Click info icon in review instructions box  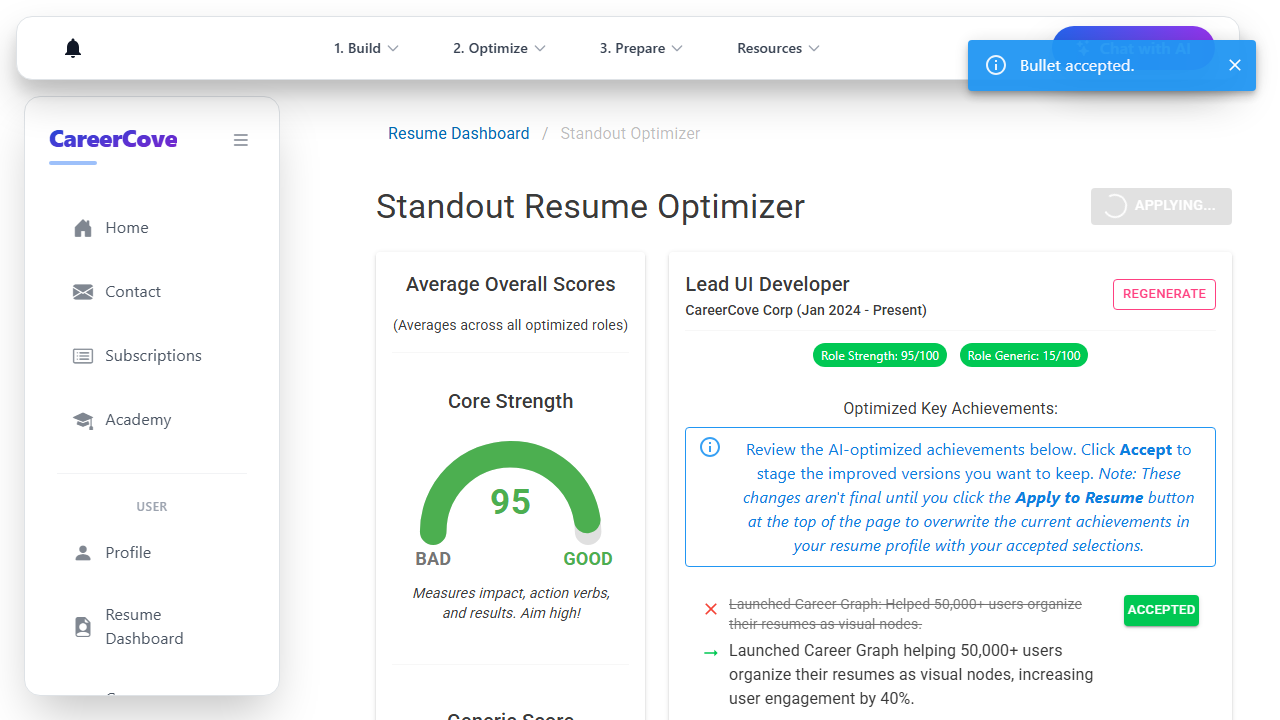click(x=710, y=447)
